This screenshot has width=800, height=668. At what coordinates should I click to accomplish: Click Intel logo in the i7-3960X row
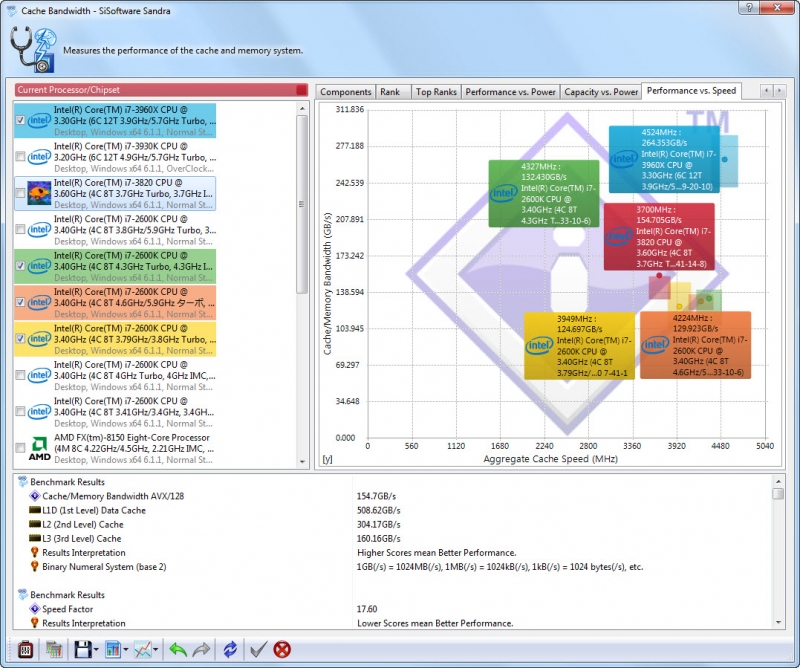39,120
